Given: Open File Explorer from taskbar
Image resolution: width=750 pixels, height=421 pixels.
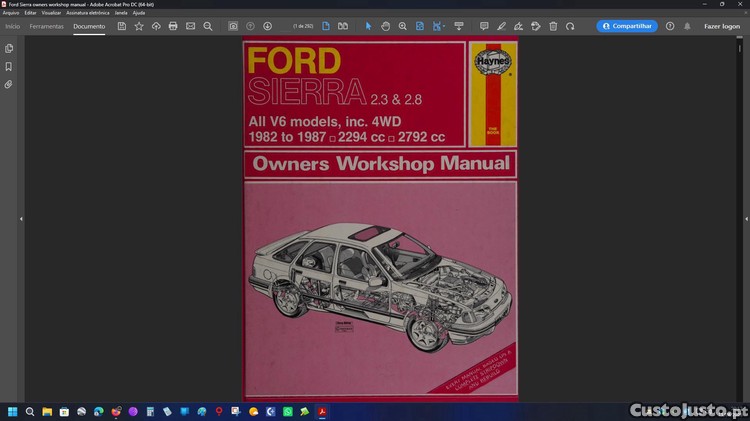Looking at the screenshot, I should (x=47, y=411).
